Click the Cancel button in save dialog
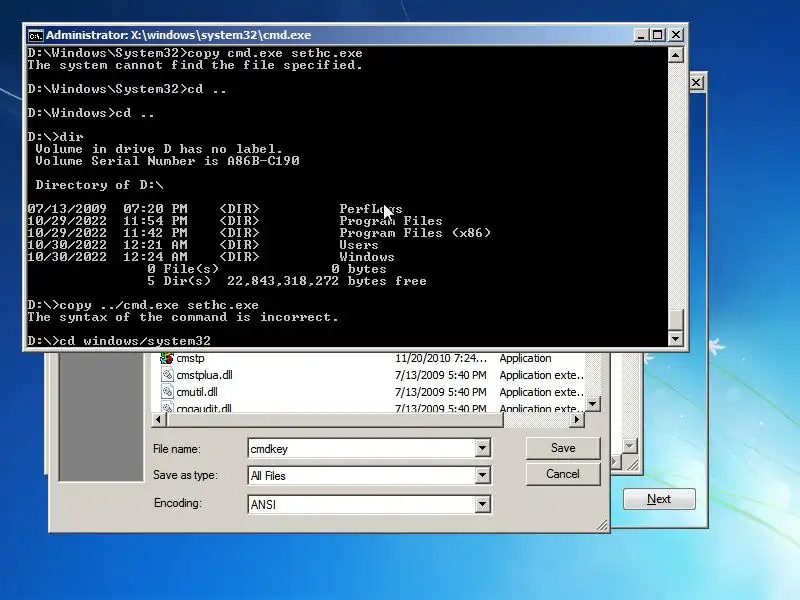 click(x=563, y=474)
